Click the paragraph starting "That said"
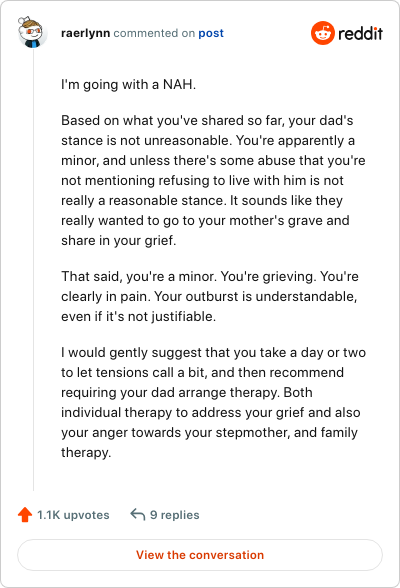The image size is (400, 588). [210, 296]
